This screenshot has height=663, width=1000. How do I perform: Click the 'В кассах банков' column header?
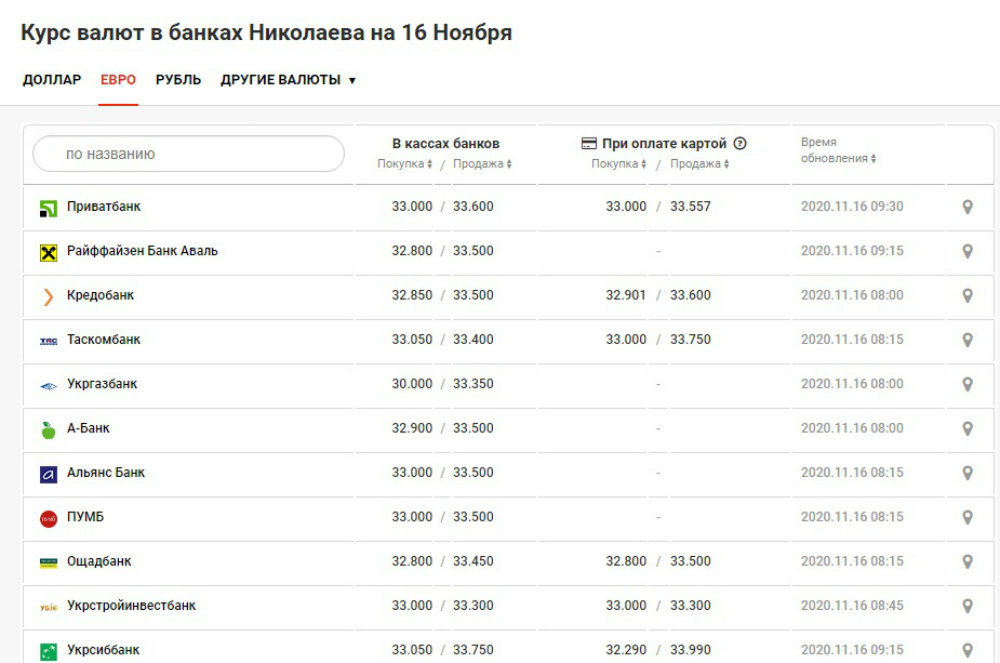[x=446, y=144]
